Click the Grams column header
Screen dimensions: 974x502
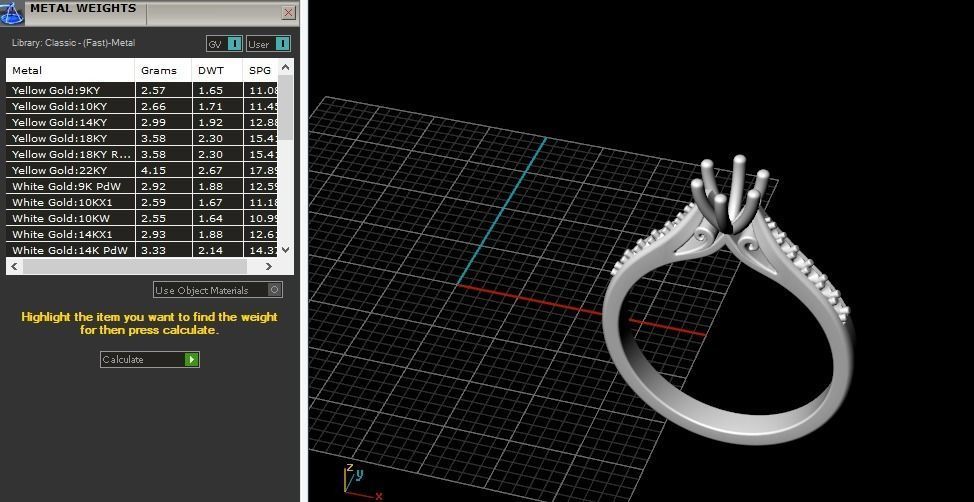tap(163, 70)
